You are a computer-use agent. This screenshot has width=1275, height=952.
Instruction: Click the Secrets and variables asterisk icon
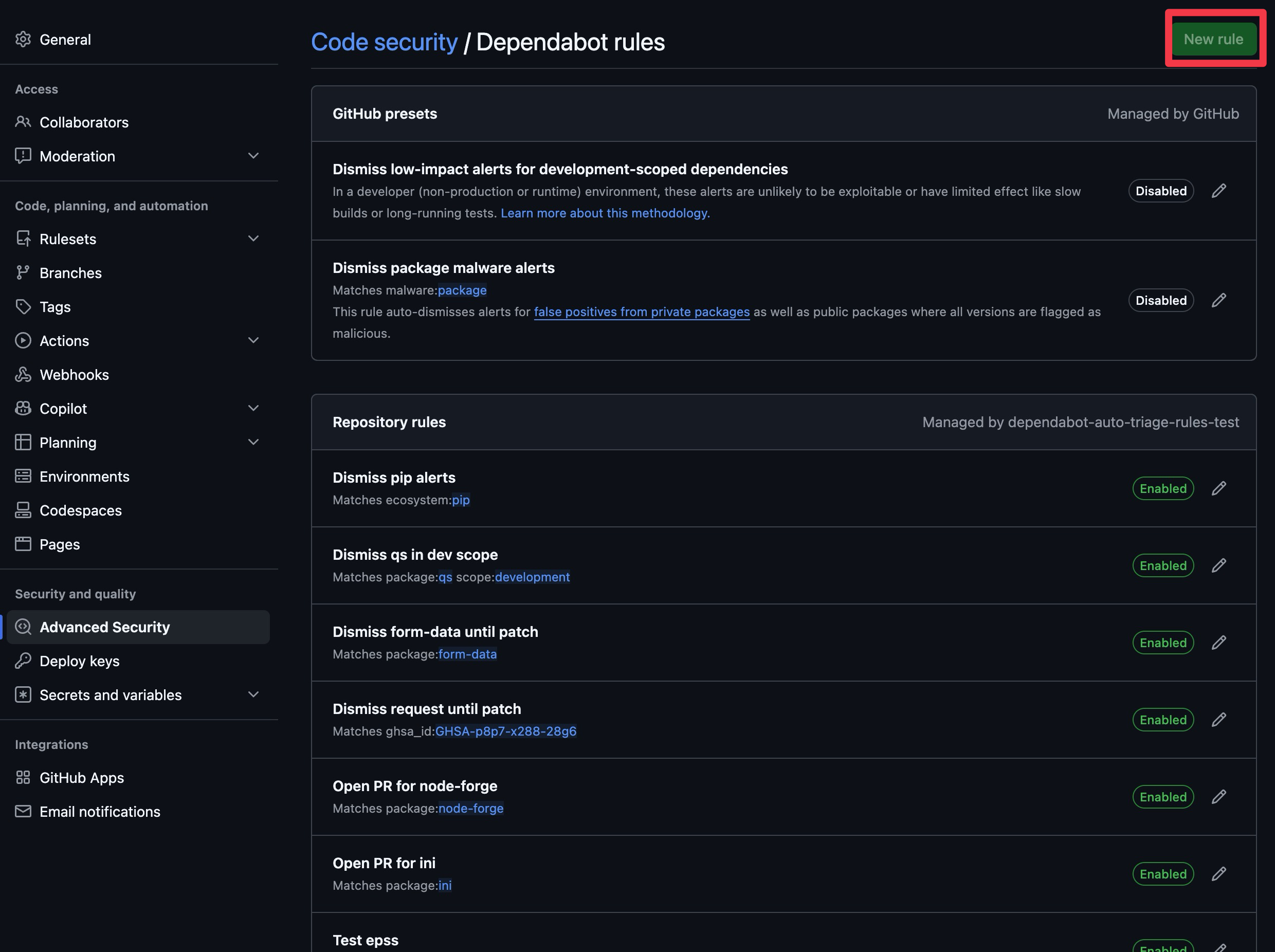pos(23,695)
